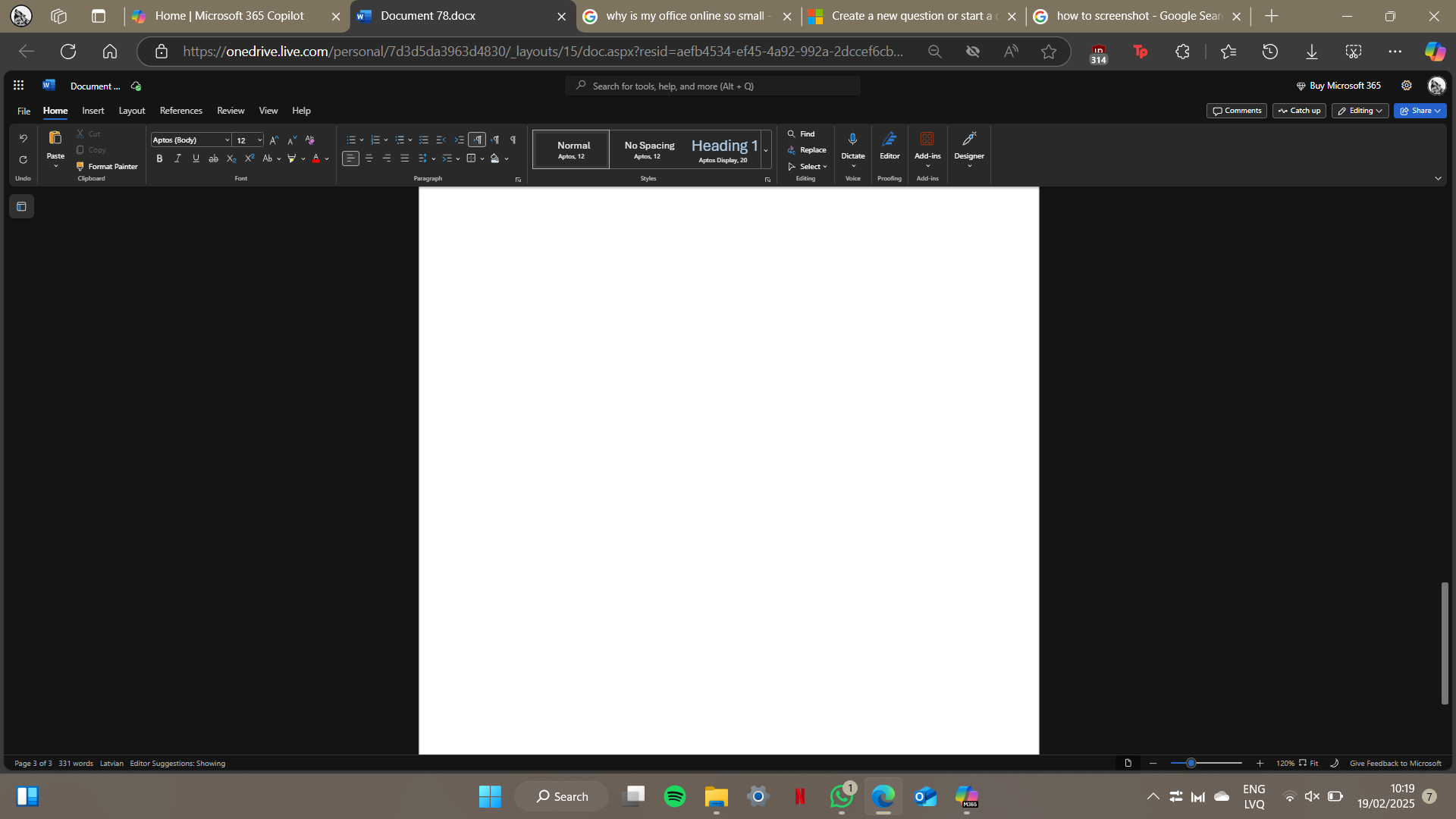
Task: Shrink the font size
Action: [x=292, y=140]
